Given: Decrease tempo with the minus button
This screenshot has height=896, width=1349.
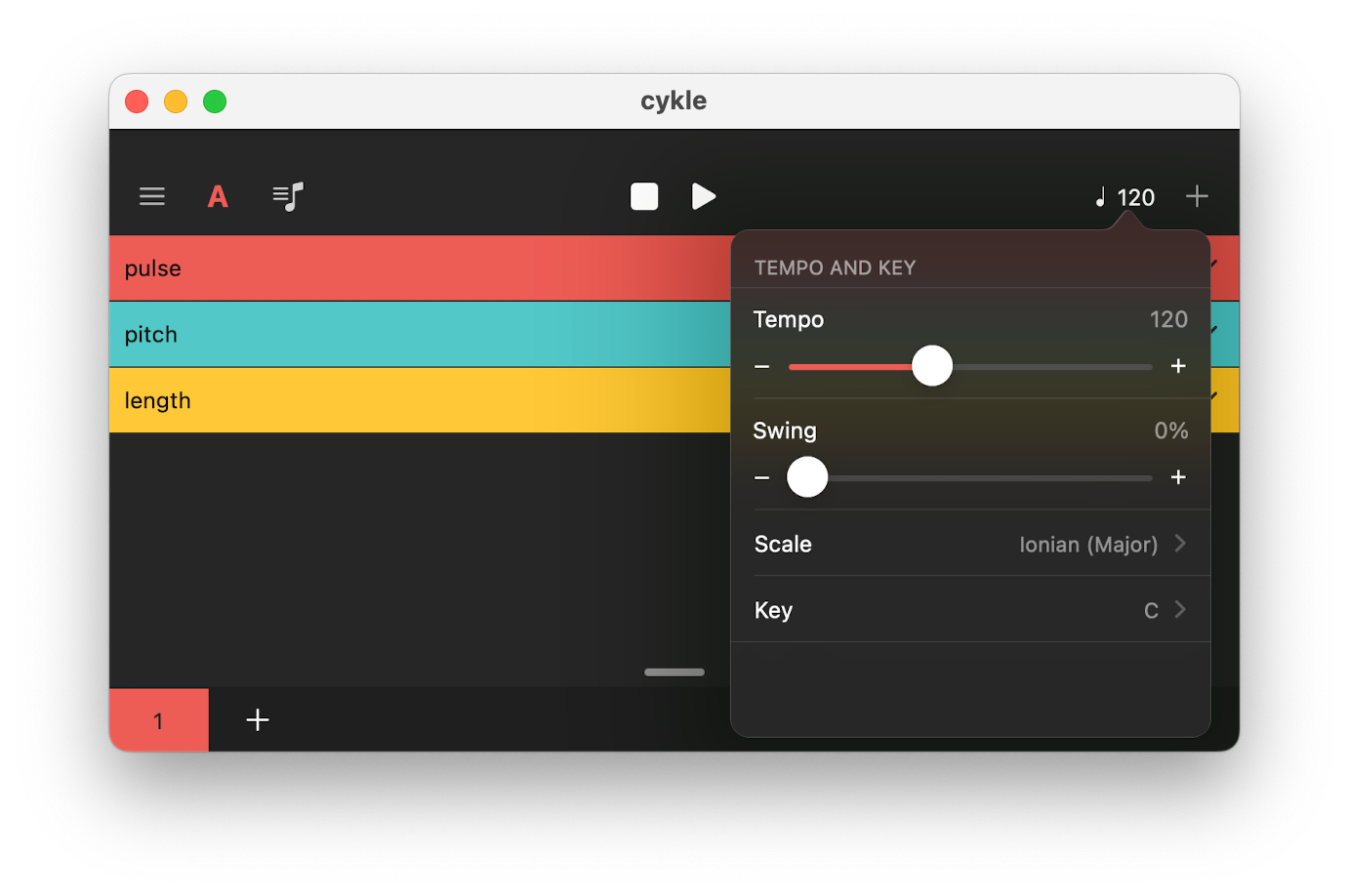Looking at the screenshot, I should (x=762, y=367).
